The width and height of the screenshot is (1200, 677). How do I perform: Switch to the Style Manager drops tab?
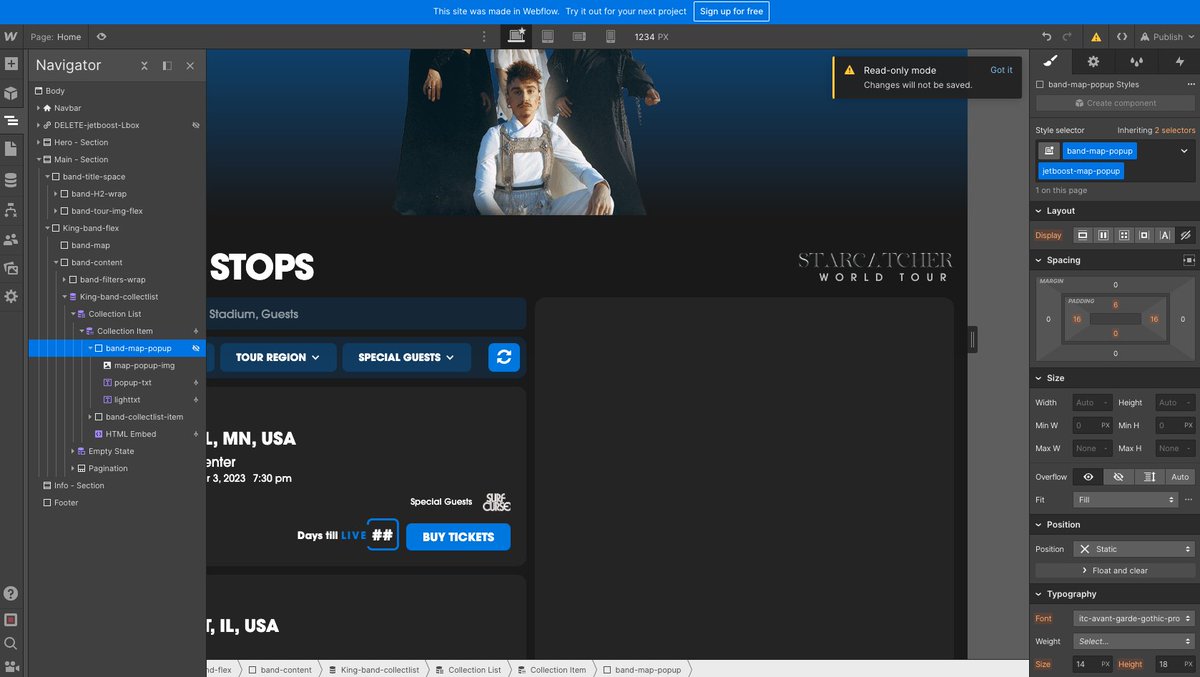tap(1136, 62)
